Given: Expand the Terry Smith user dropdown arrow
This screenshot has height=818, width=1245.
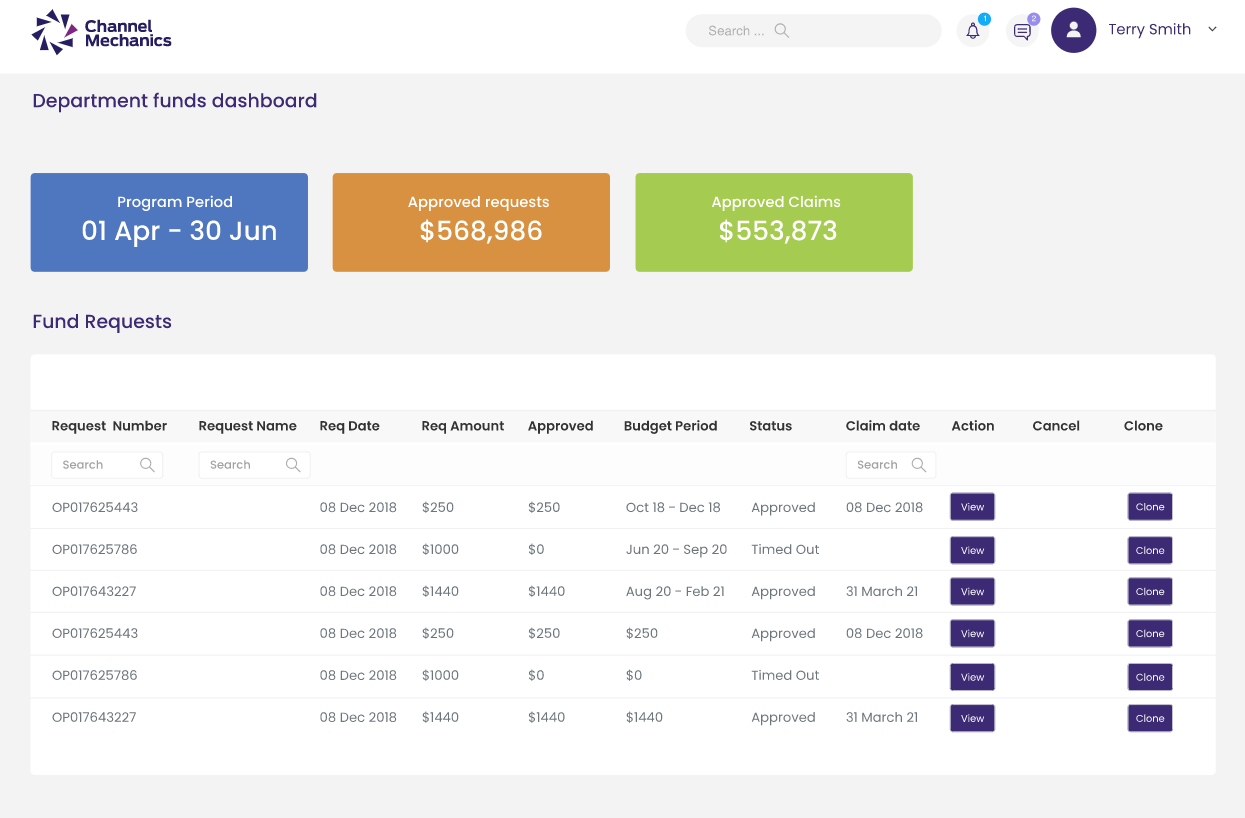Looking at the screenshot, I should (1212, 30).
